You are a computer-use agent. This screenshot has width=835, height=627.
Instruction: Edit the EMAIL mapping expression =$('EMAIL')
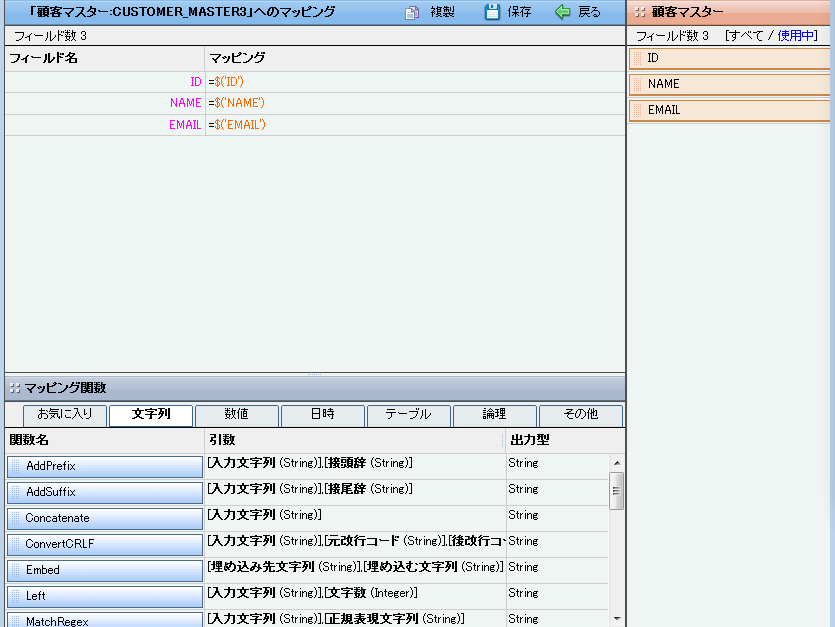point(237,125)
